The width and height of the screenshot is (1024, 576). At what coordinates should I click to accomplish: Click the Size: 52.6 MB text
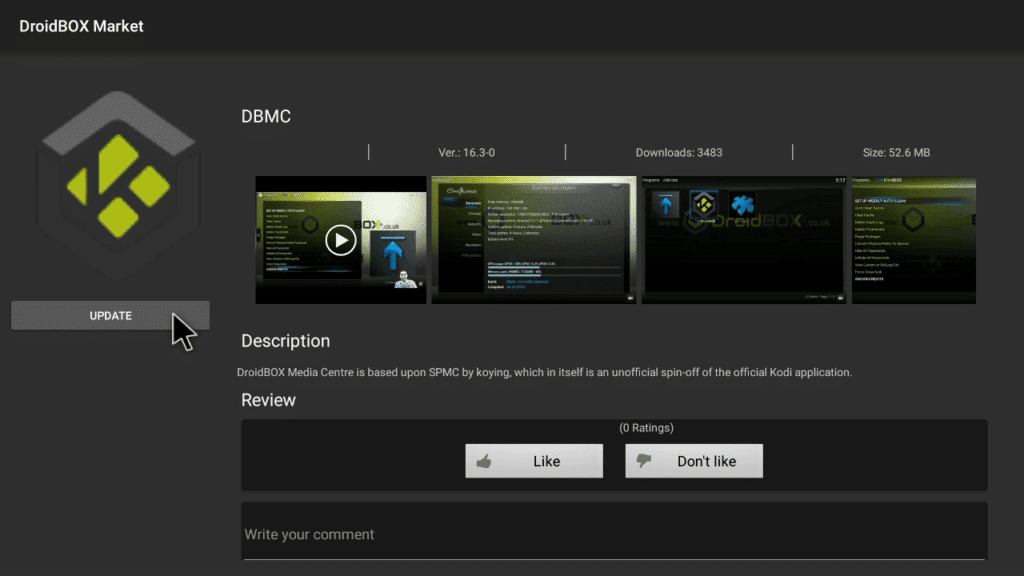click(896, 153)
